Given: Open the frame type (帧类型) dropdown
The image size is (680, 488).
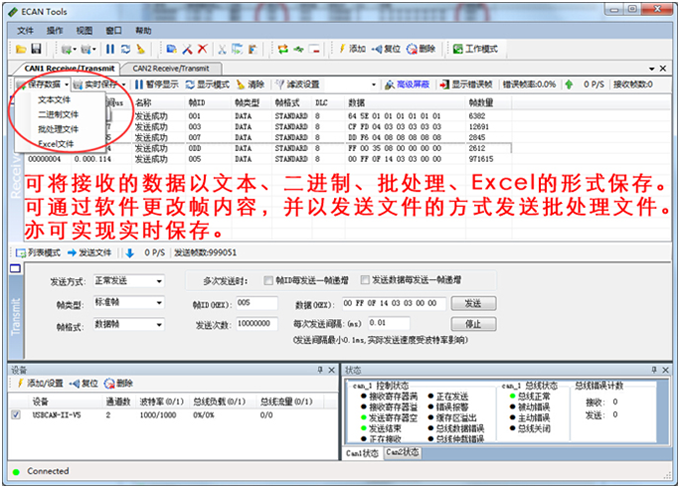Looking at the screenshot, I should click(130, 303).
